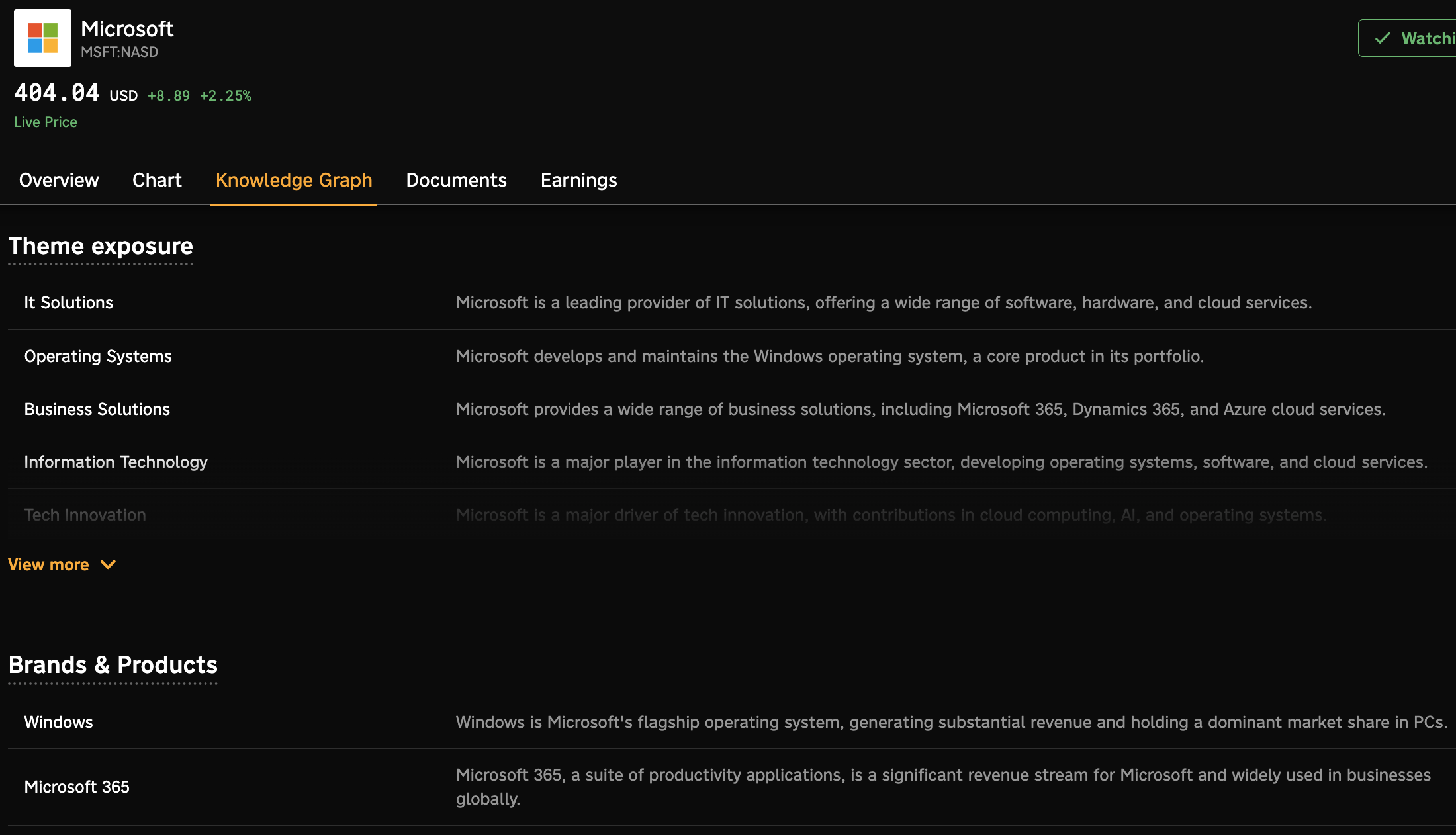This screenshot has width=1456, height=835.
Task: Select the Tech Innovation theme
Action: pos(85,515)
